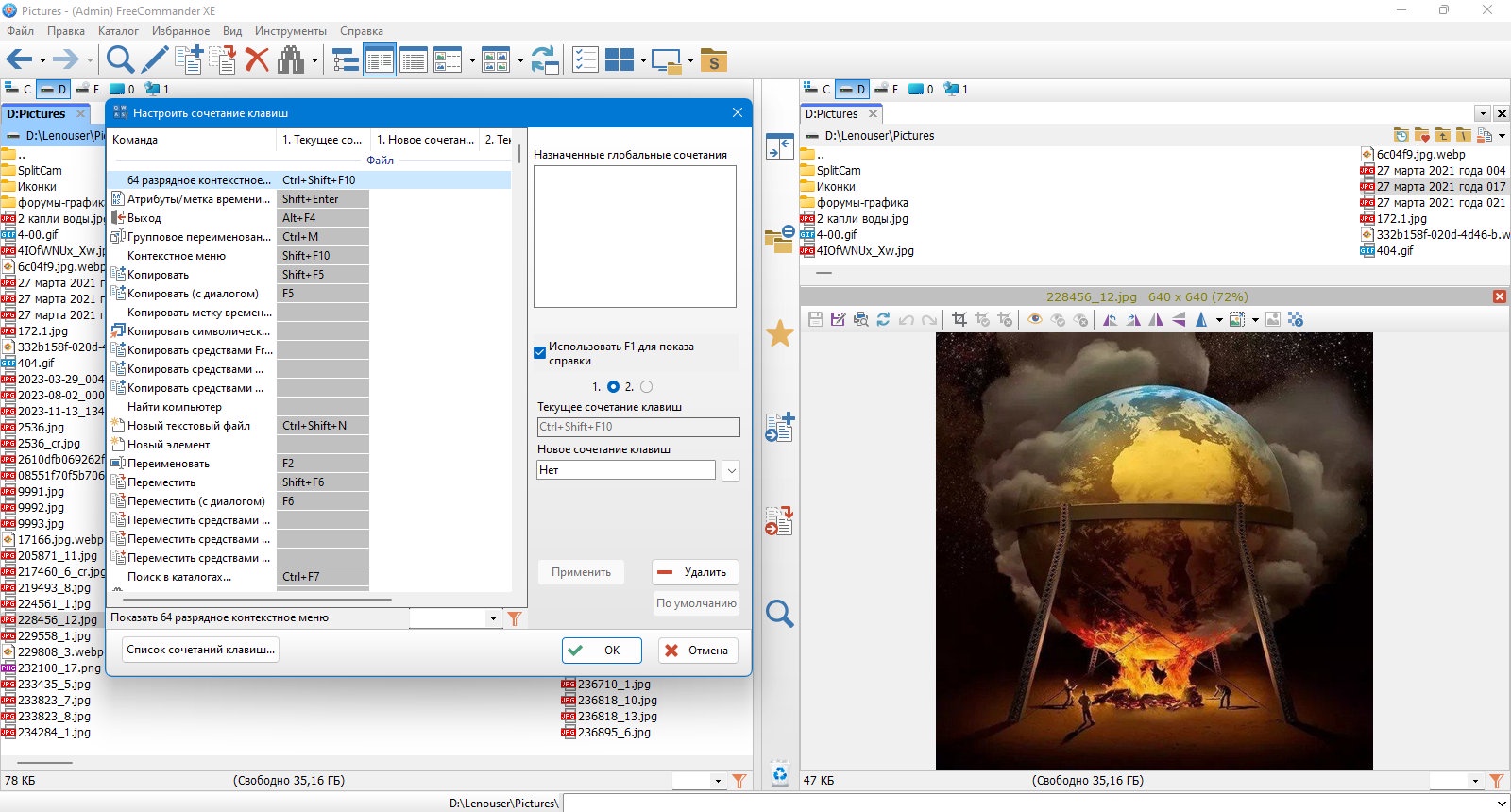Open the binoculars icon dropdown arrow

tap(314, 60)
